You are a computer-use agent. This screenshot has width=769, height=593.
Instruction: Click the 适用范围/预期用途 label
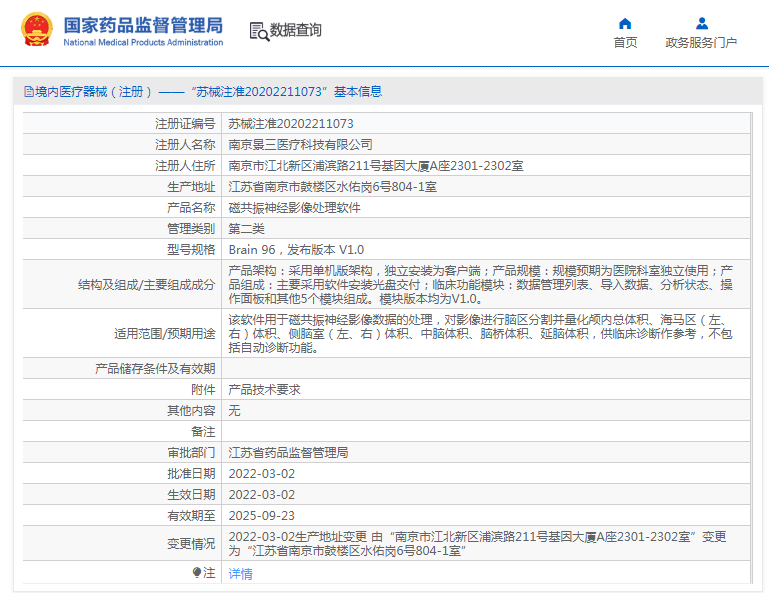coord(165,334)
